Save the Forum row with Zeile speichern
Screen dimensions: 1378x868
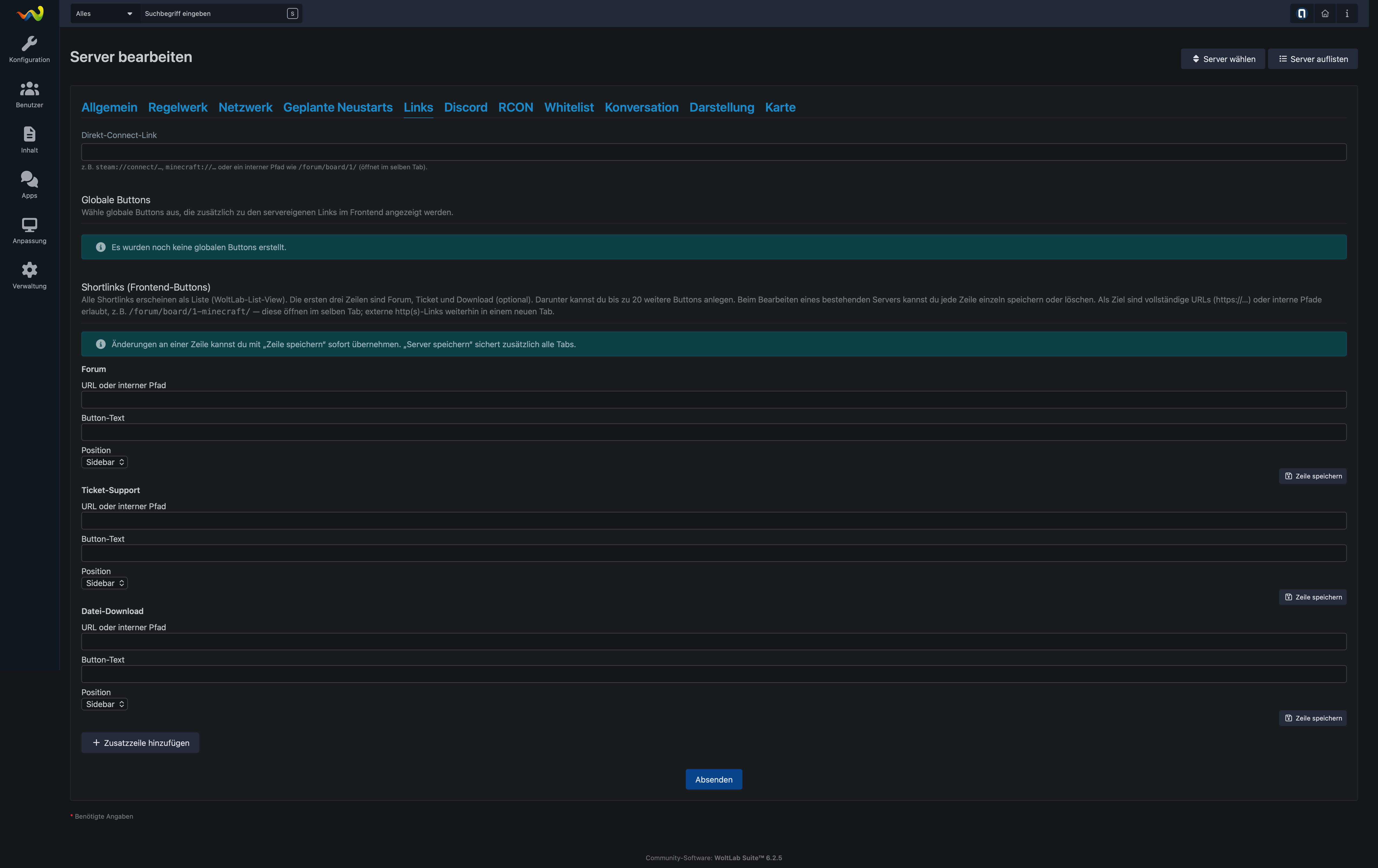pos(1313,476)
